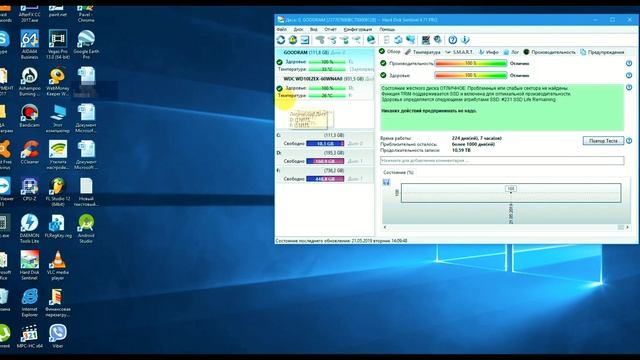This screenshot has height=360, width=640.
Task: Click the '10.59 TB' total writes value
Action: tap(461, 150)
